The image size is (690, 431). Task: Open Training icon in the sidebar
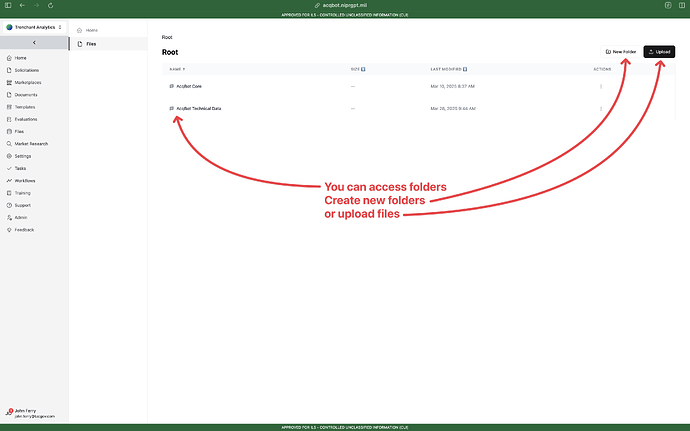(9, 193)
